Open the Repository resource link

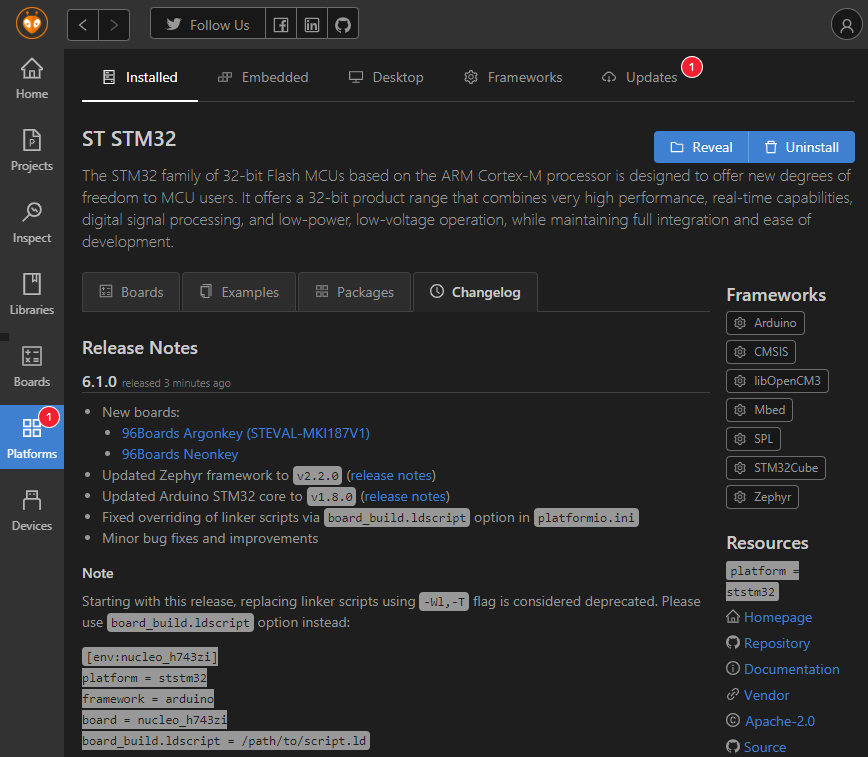pos(776,643)
